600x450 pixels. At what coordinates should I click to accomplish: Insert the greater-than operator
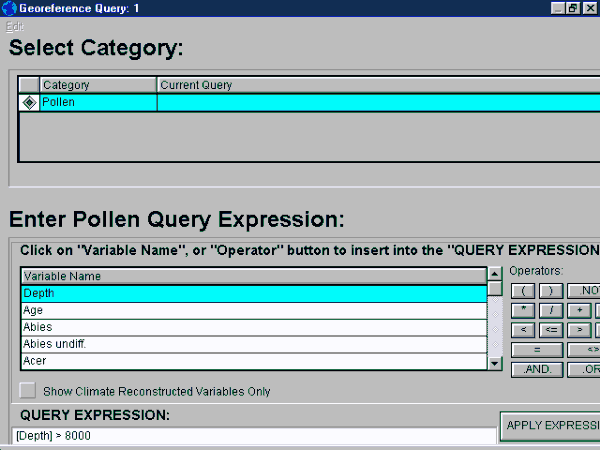tap(579, 330)
